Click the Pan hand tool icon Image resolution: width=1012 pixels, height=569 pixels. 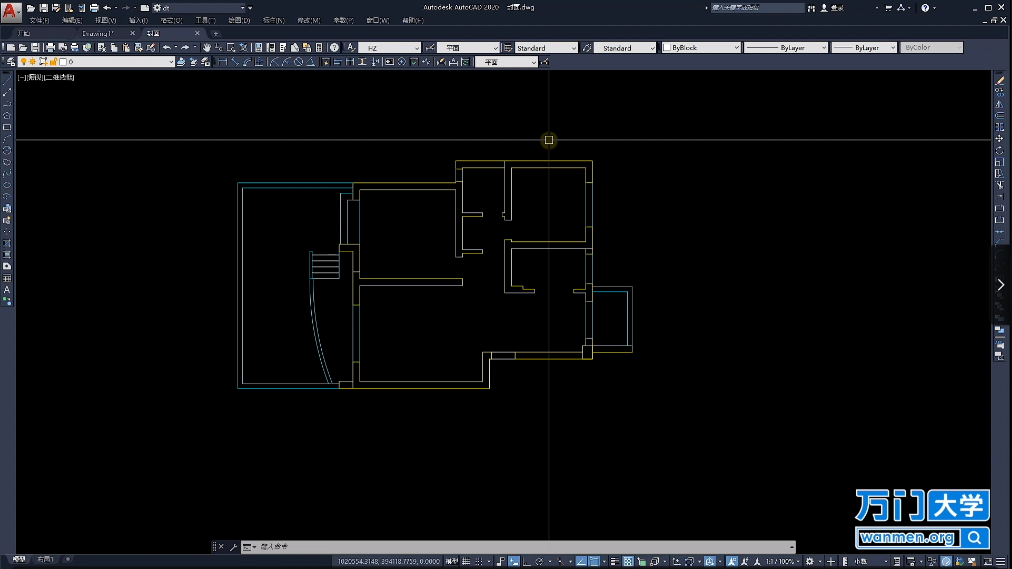[207, 48]
